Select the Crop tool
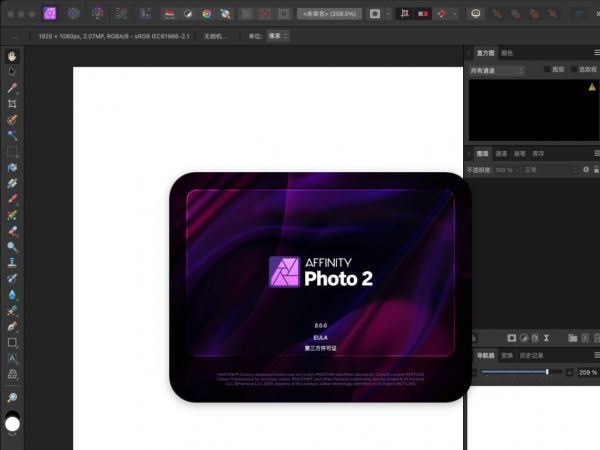 pyautogui.click(x=12, y=104)
